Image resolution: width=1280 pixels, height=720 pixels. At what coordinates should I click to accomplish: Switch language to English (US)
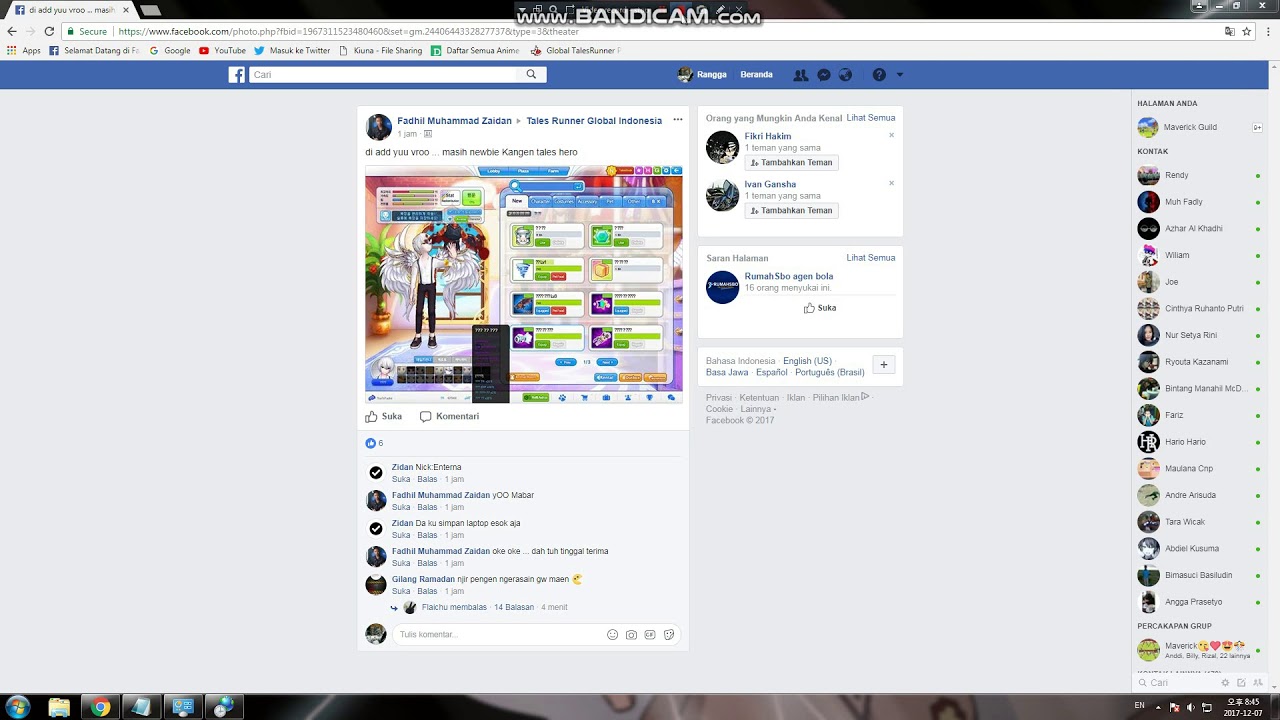(x=807, y=361)
